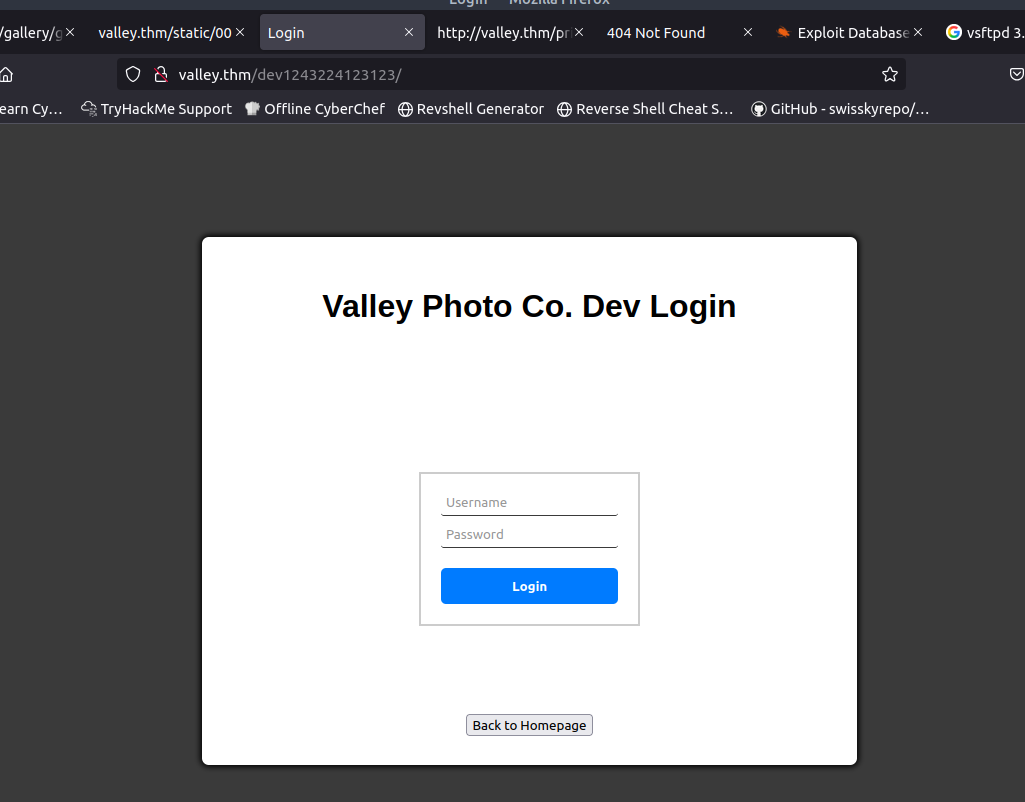Screen dimensions: 1025x802
Task: Click the tracking protection shield icon
Action: click(x=133, y=74)
